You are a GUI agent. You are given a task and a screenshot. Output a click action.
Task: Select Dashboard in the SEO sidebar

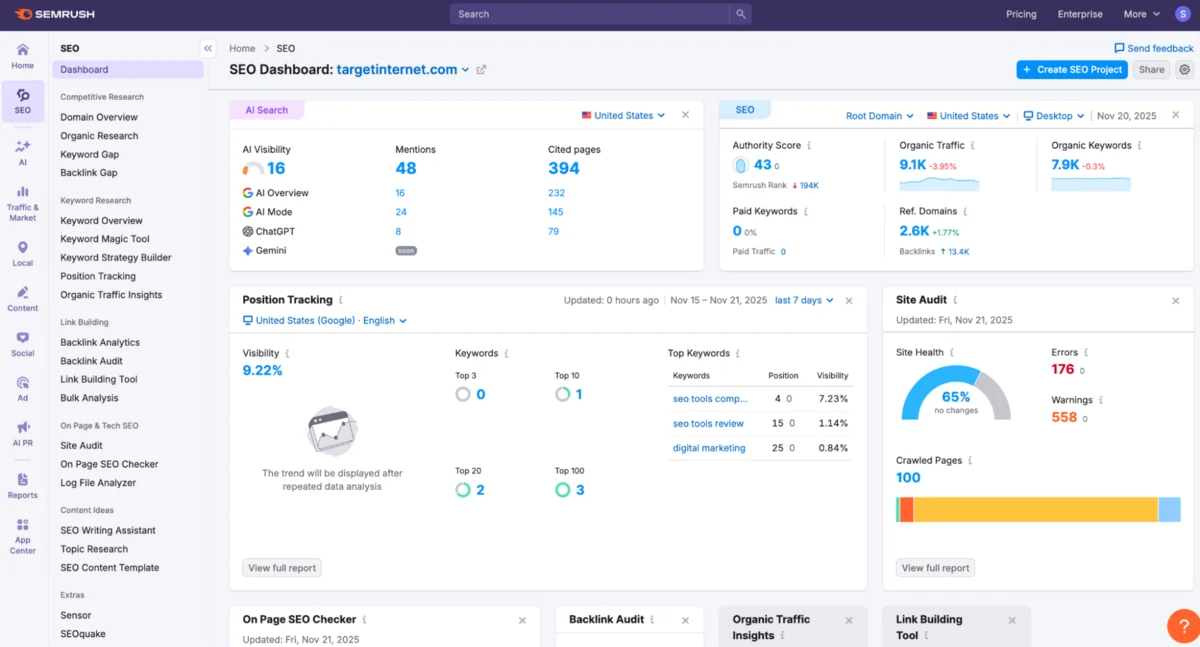click(128, 69)
